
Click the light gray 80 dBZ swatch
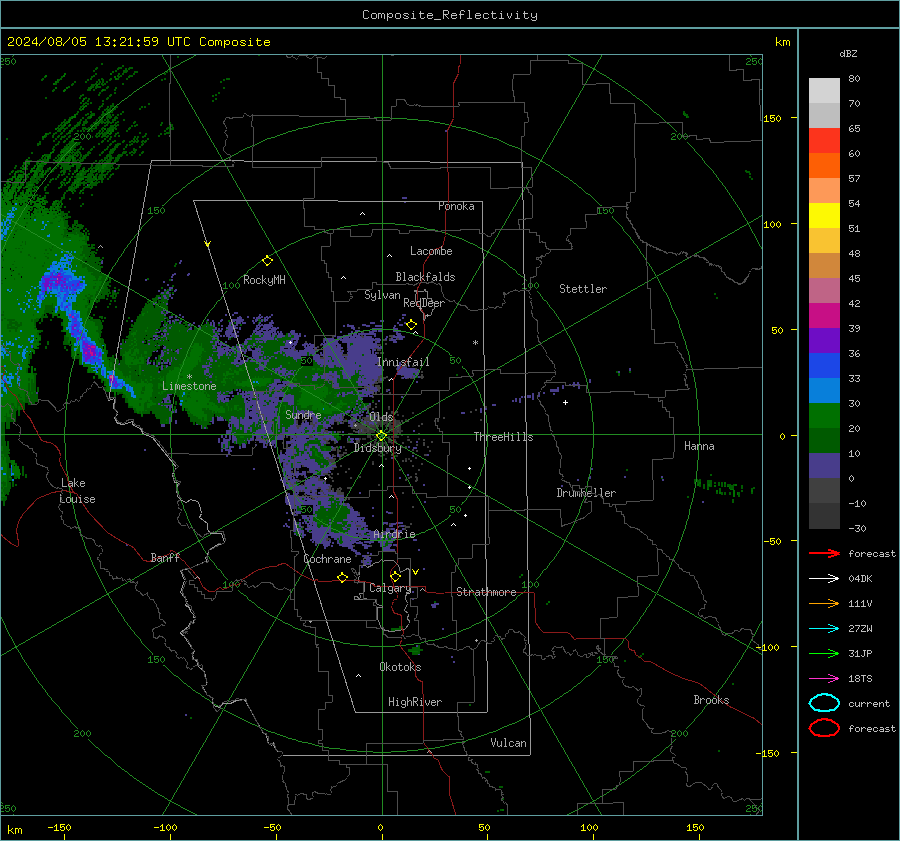[x=824, y=90]
